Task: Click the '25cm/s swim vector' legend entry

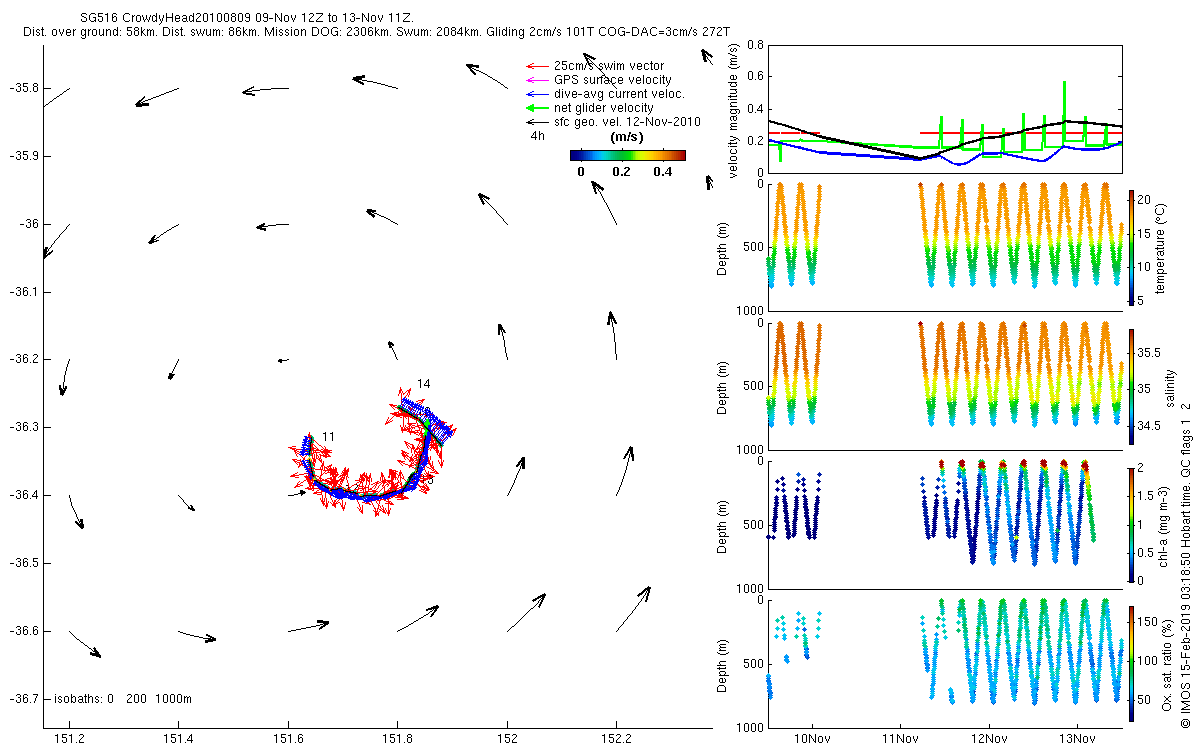Action: coord(608,66)
